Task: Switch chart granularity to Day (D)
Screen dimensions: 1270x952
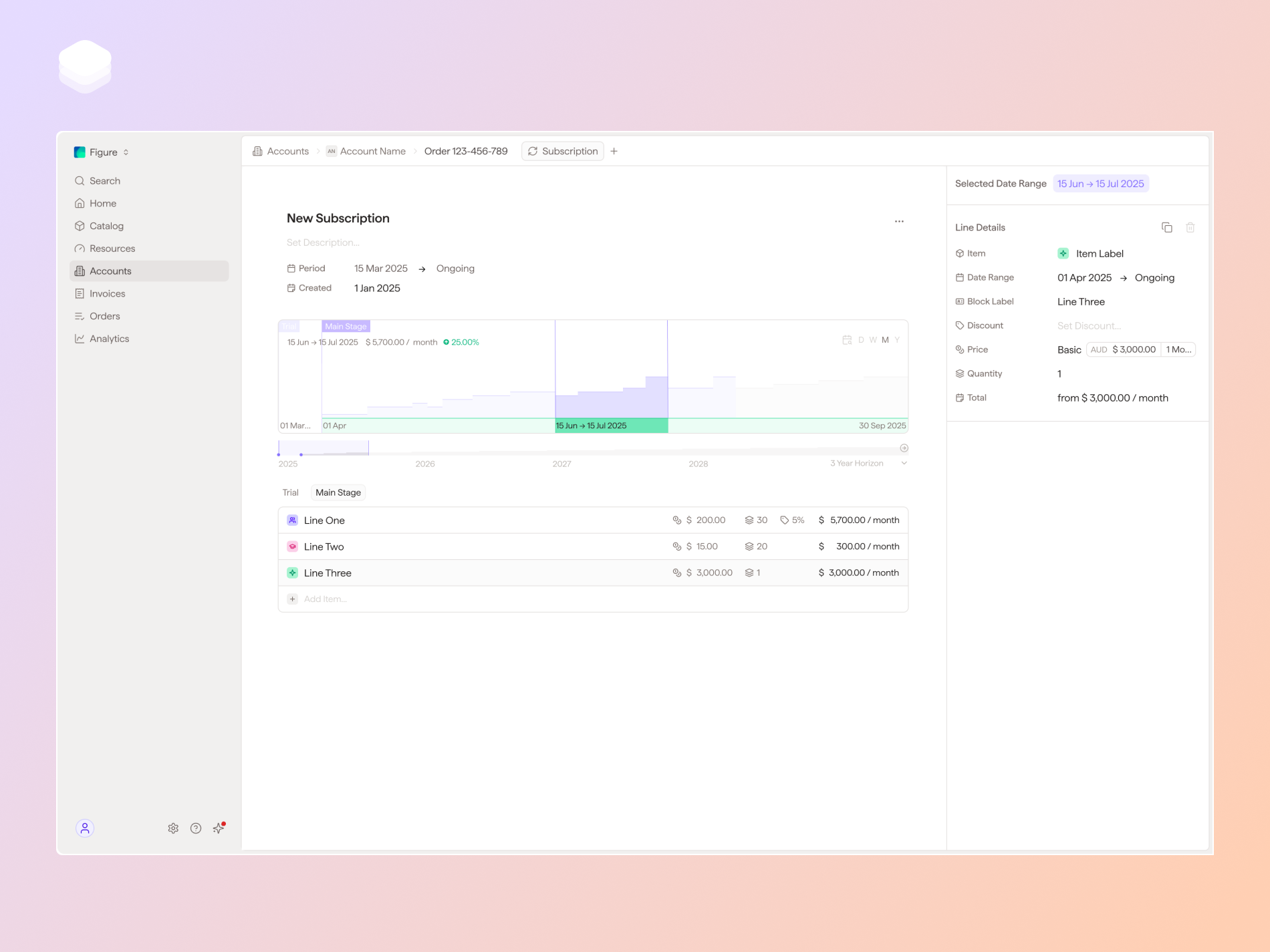Action: pyautogui.click(x=861, y=340)
